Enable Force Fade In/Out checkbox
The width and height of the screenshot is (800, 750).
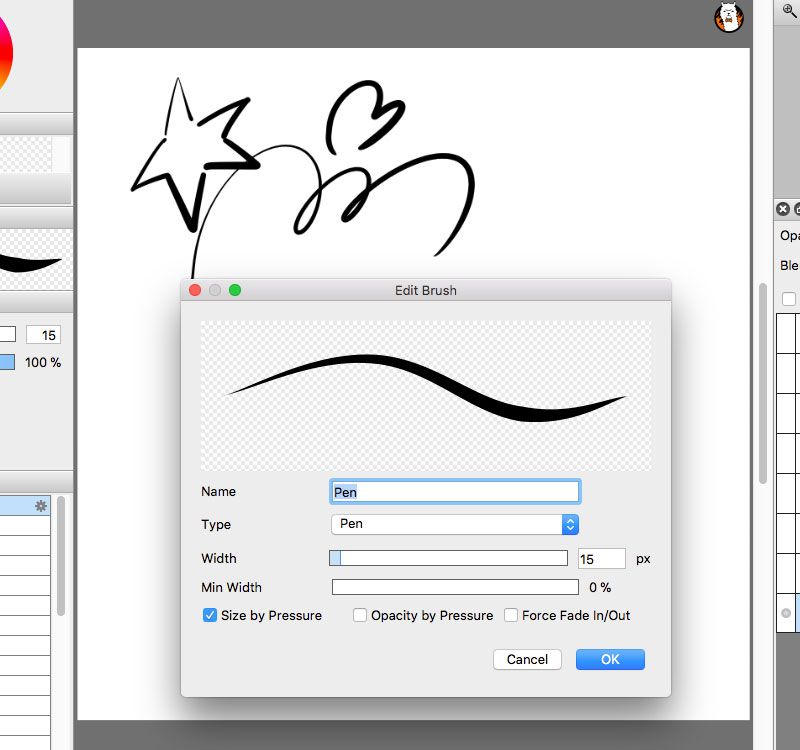click(x=511, y=615)
